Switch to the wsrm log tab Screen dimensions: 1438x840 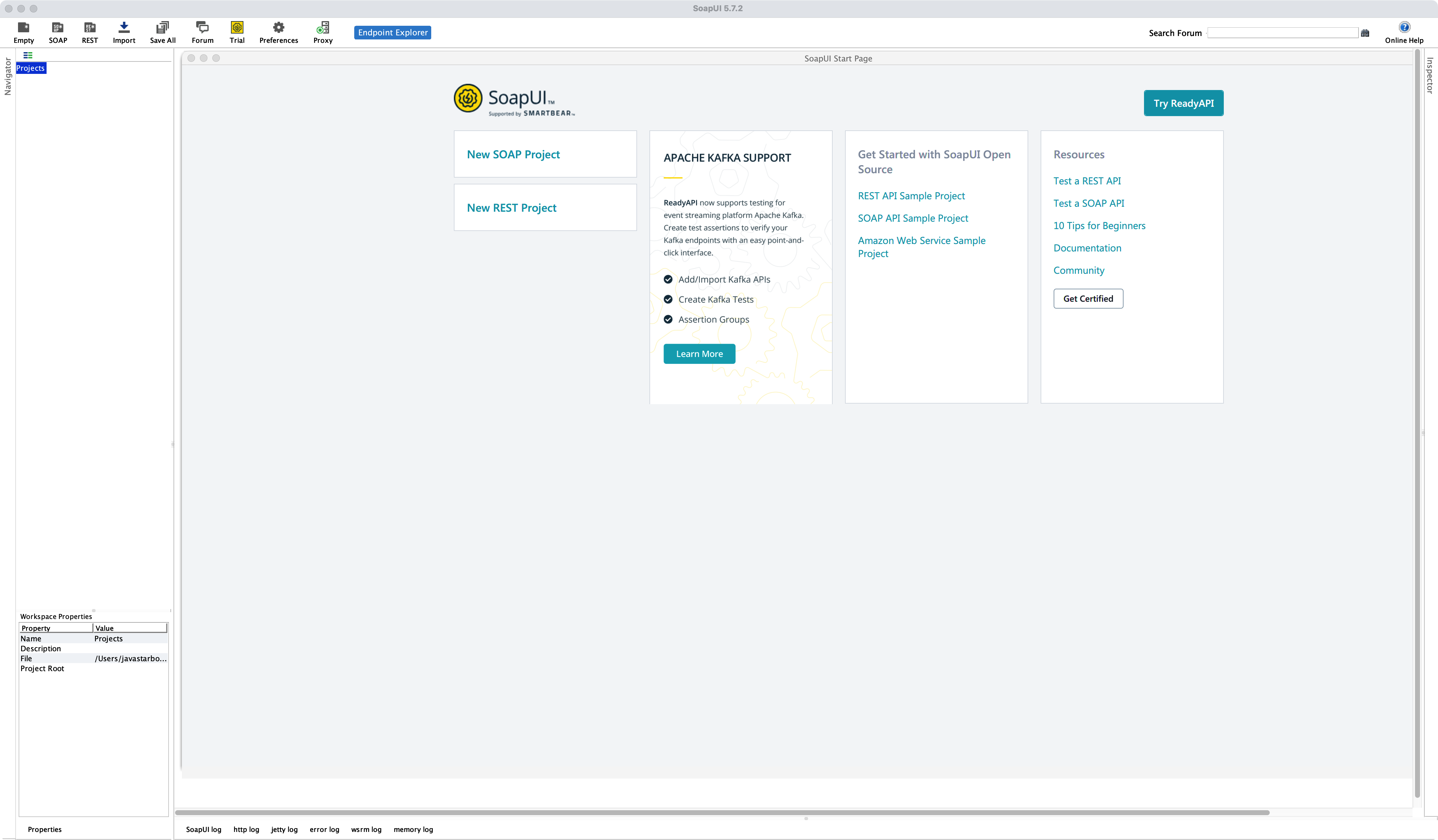(x=366, y=829)
